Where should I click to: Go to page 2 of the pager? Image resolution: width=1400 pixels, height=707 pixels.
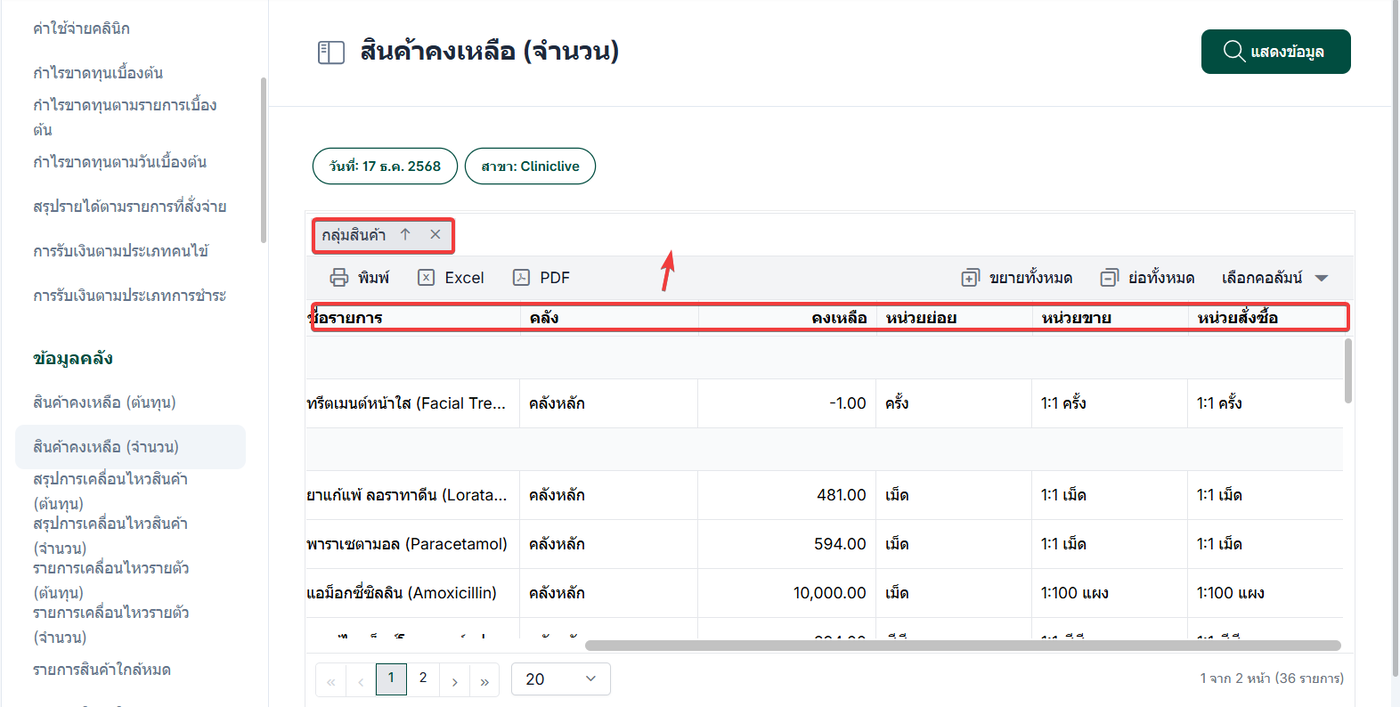(x=423, y=679)
